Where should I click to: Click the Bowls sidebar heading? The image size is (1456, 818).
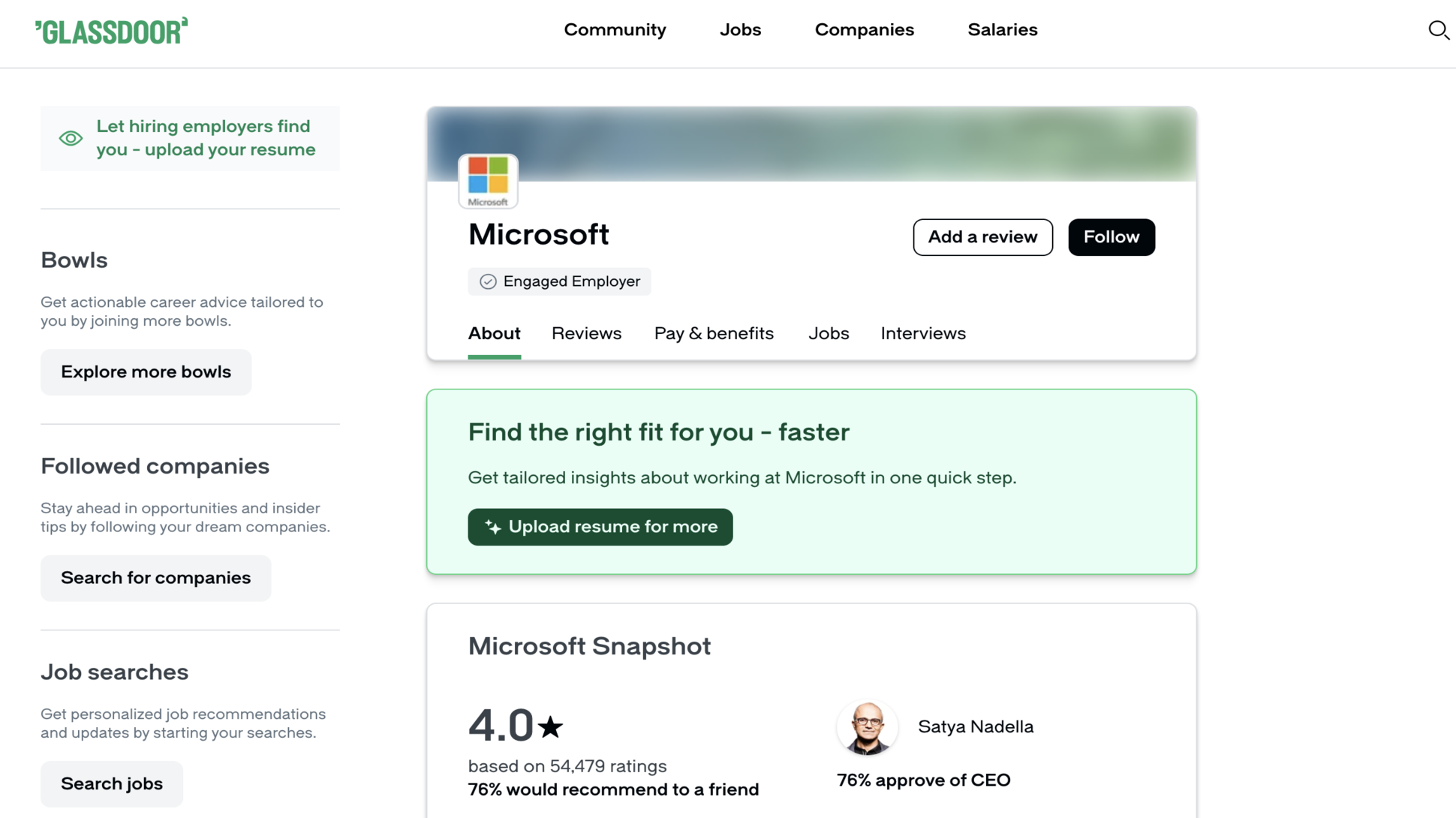coord(74,260)
